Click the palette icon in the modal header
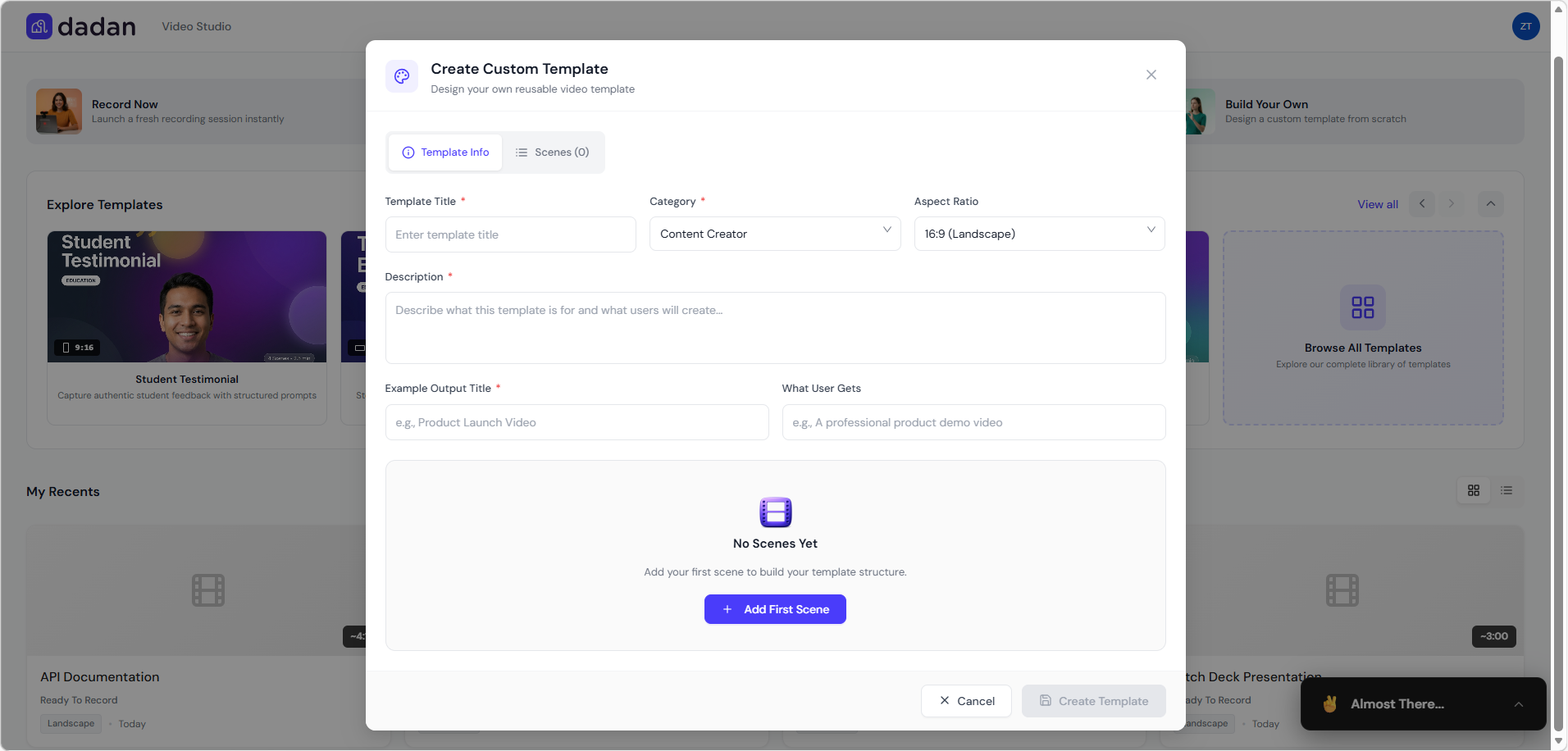The image size is (1568, 751). (401, 75)
